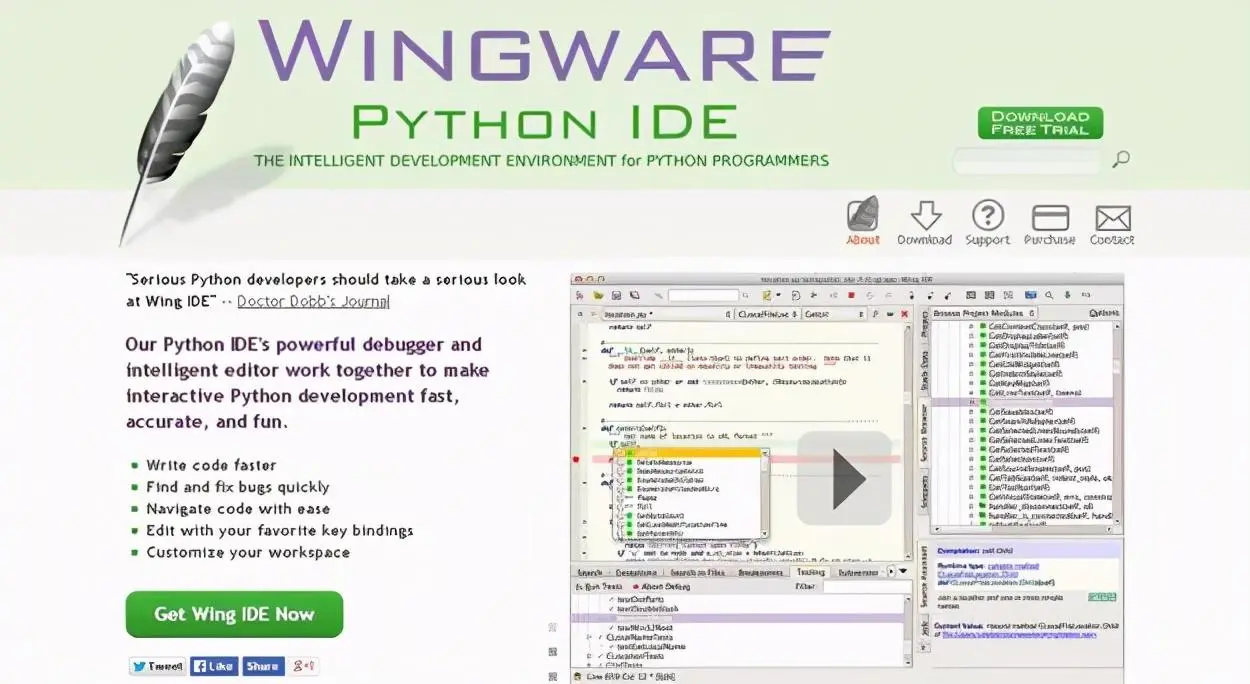Click the Twitter Tweet button
Screen dimensions: 1250x684
pos(157,666)
